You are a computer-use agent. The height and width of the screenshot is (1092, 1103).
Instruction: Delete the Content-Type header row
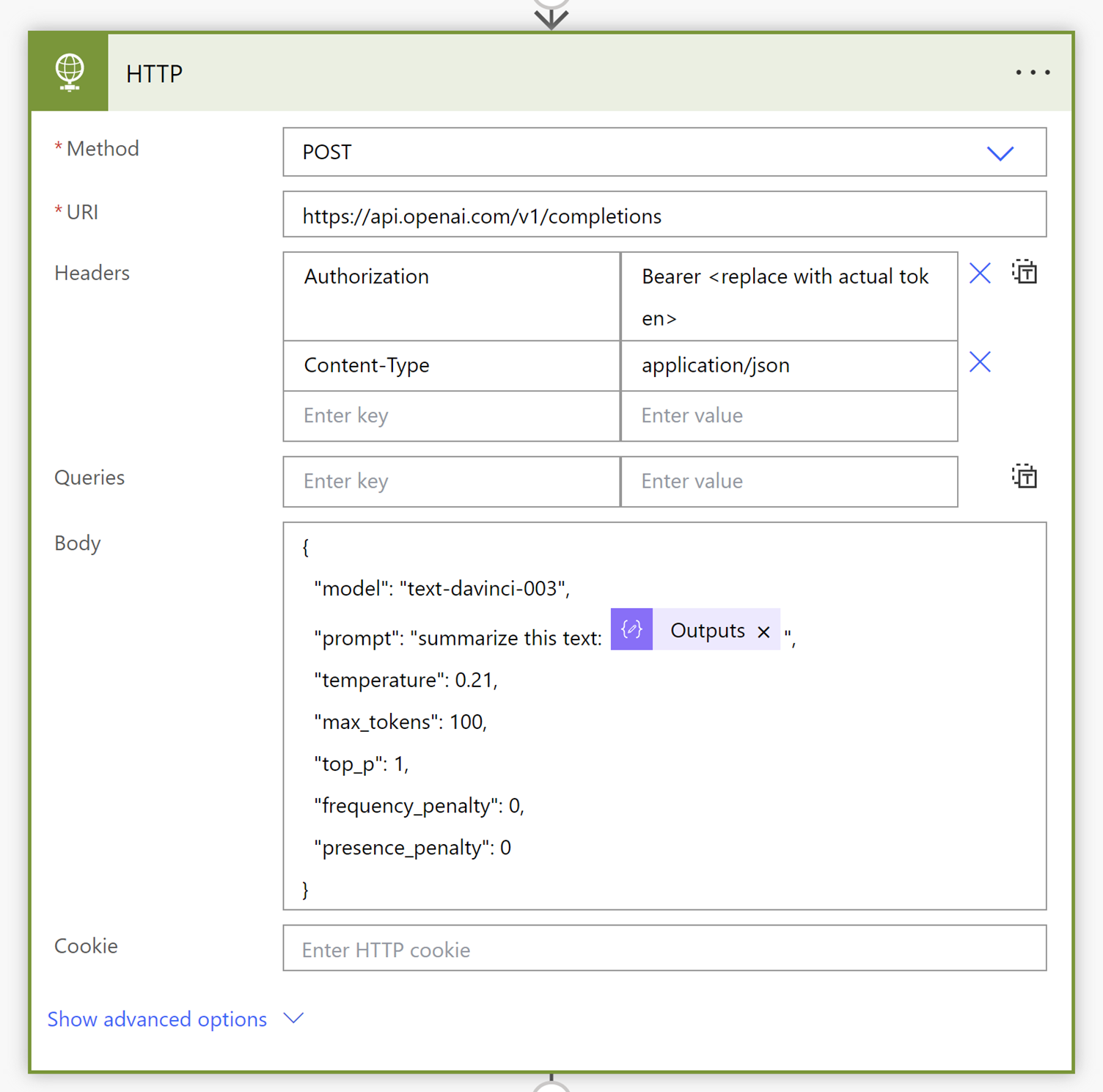point(980,362)
